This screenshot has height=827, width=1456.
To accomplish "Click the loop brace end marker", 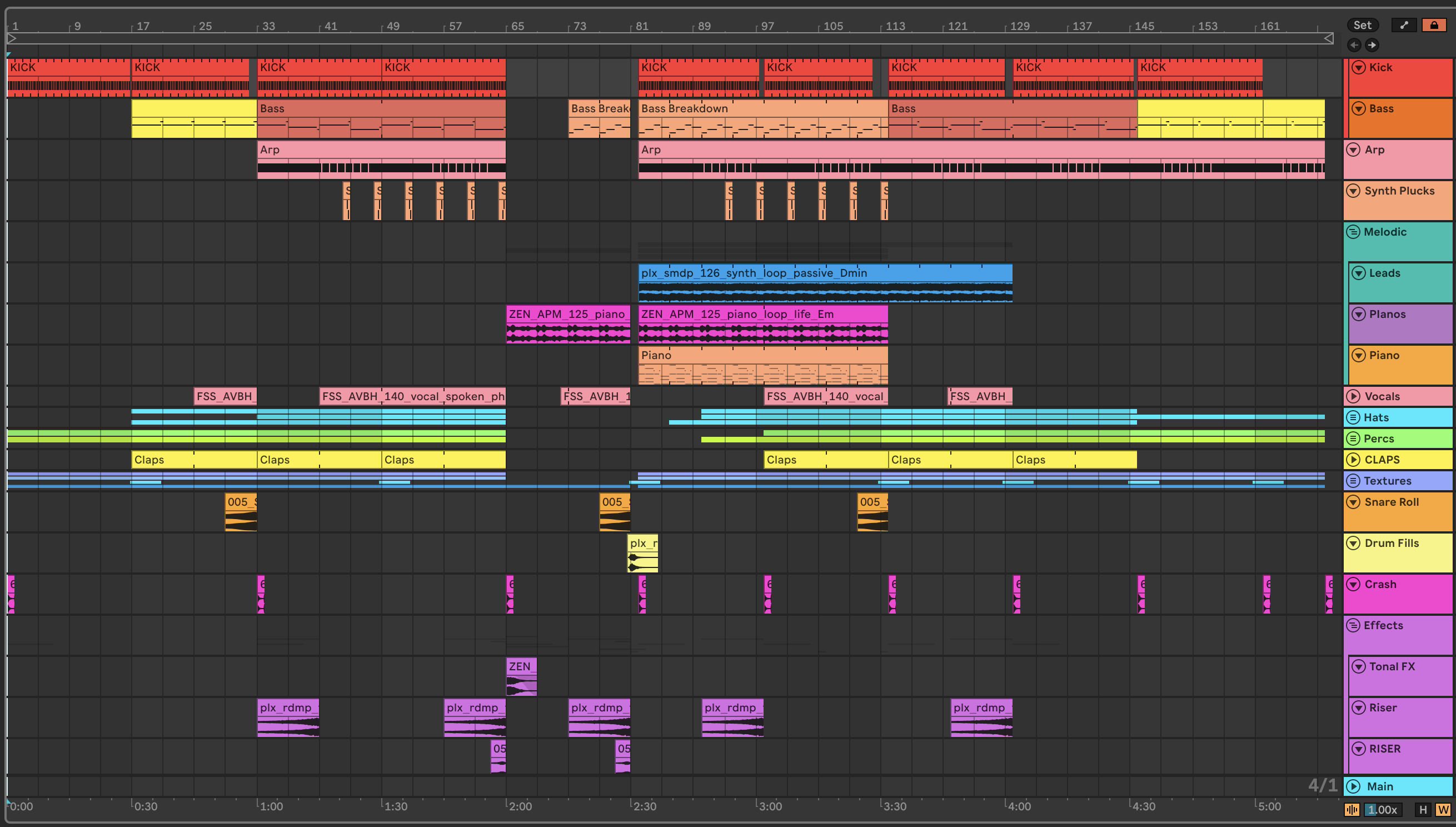I will (1328, 38).
